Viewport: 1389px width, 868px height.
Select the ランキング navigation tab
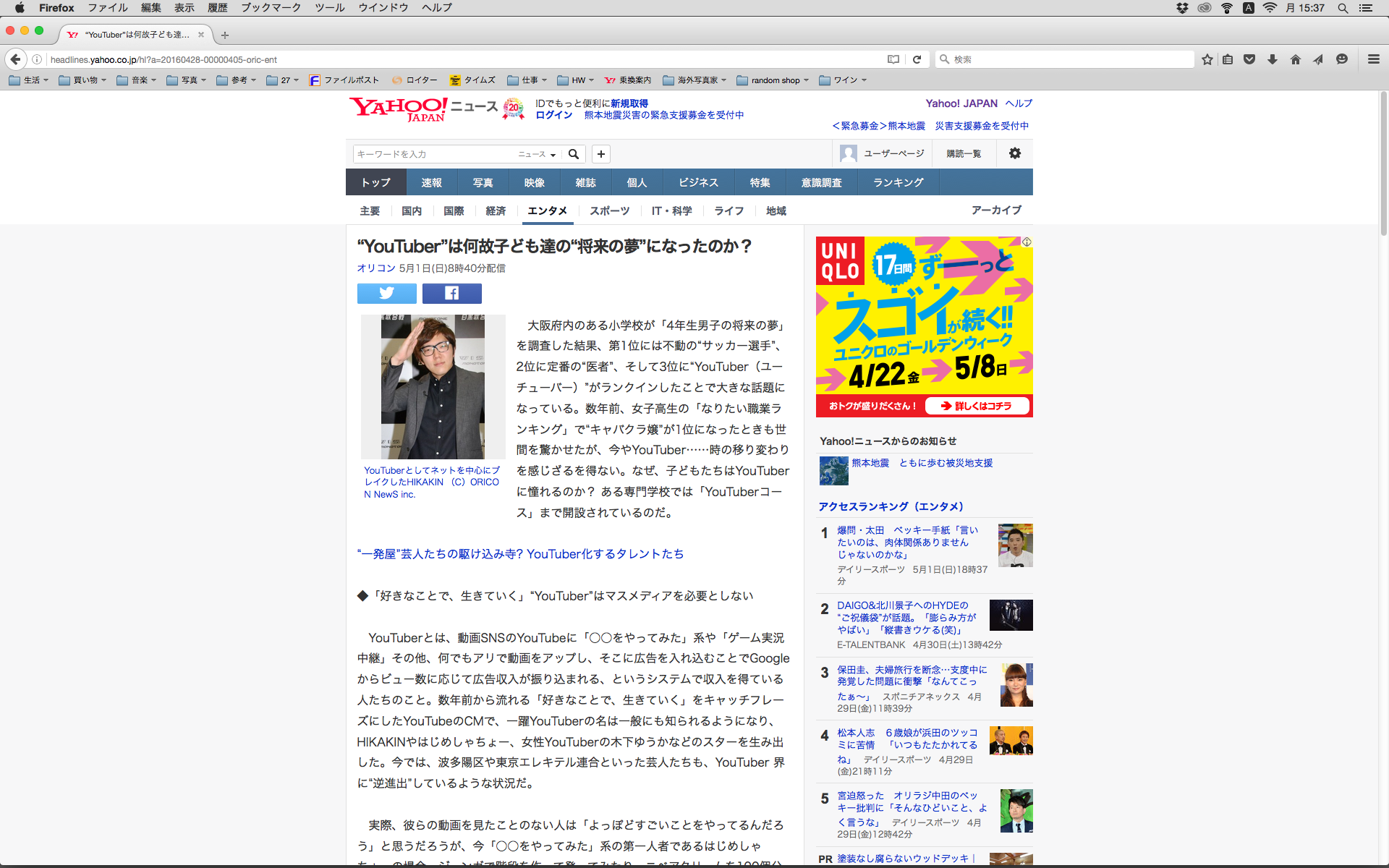[898, 182]
